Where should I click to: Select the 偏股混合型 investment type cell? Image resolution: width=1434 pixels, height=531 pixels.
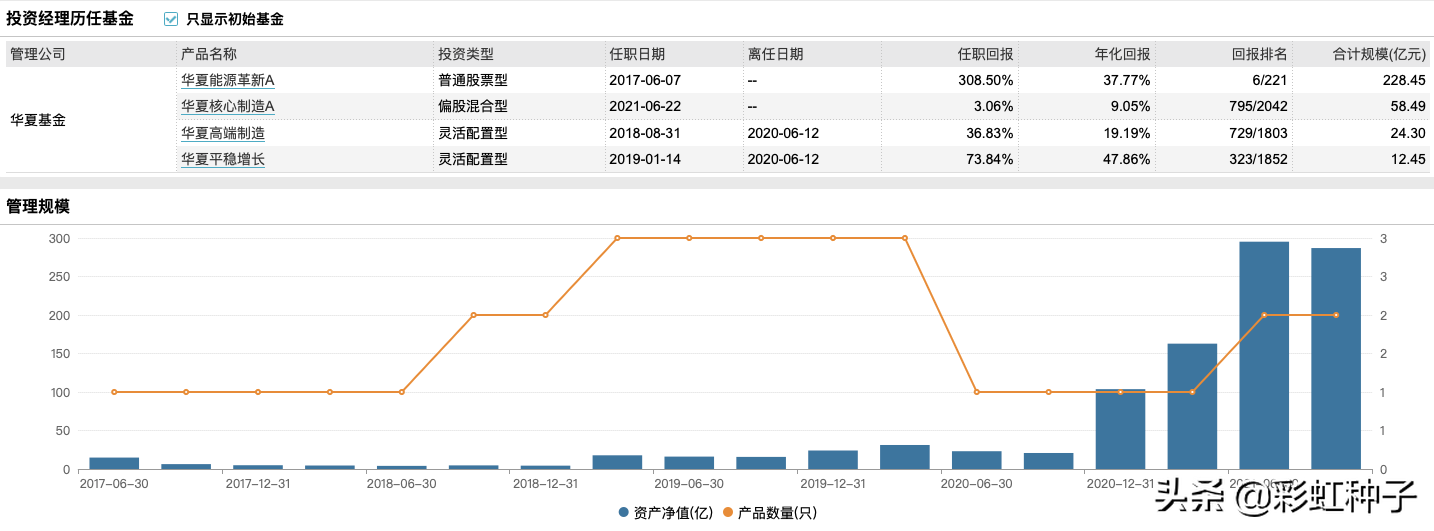click(x=473, y=106)
